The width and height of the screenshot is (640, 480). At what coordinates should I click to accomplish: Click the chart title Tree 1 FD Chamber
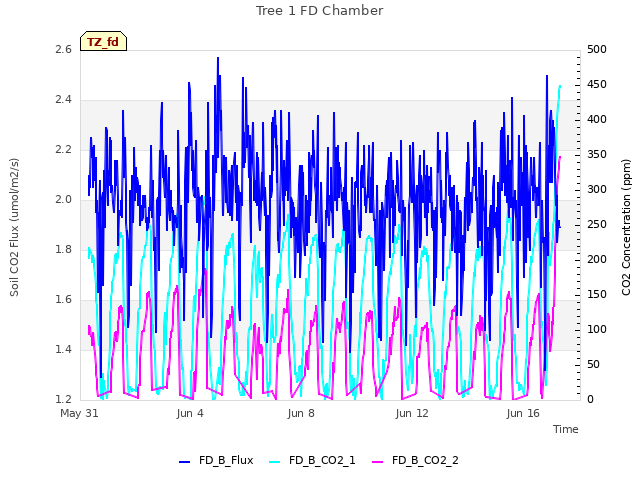(x=320, y=11)
